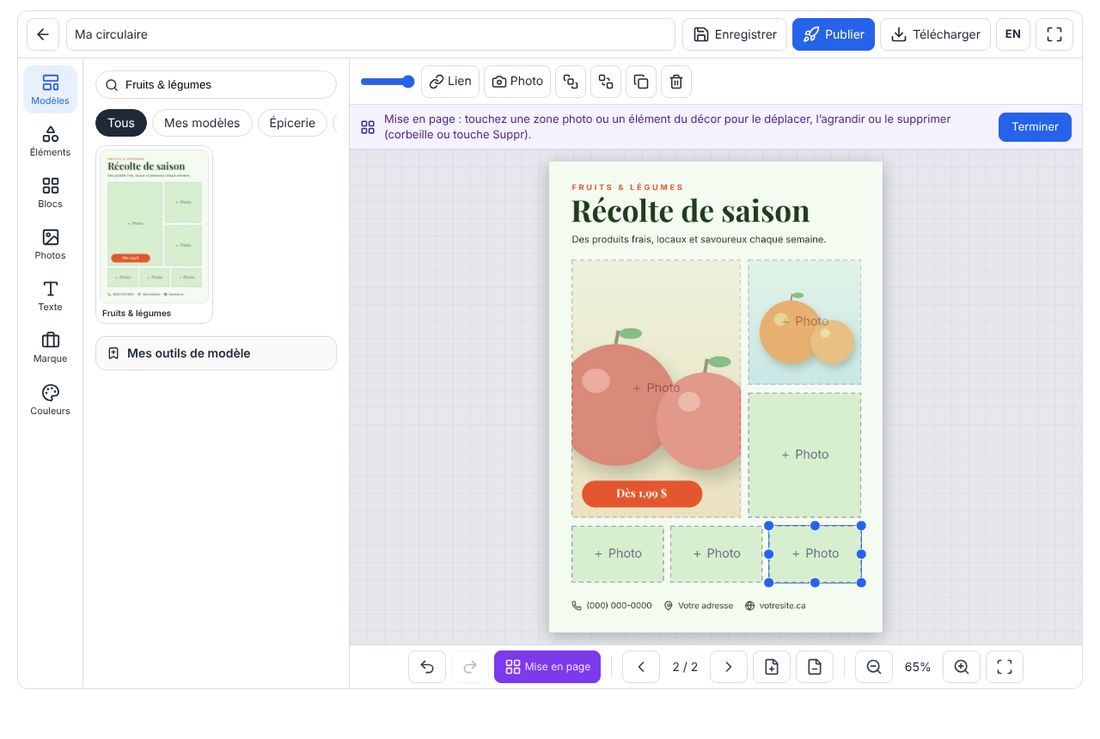Enter fullscreen from the top bar
Screen dimensions: 1100x739
coord(1054,34)
